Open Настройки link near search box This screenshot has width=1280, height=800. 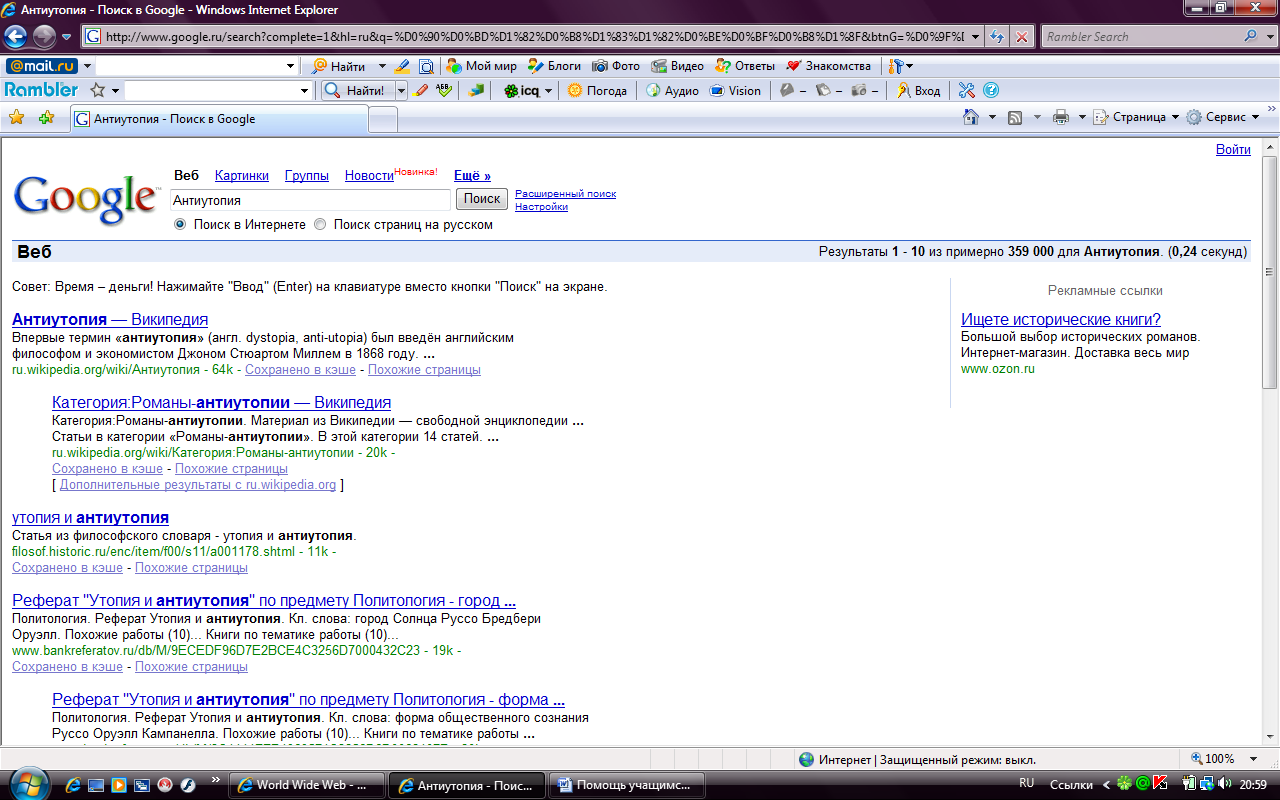point(541,207)
